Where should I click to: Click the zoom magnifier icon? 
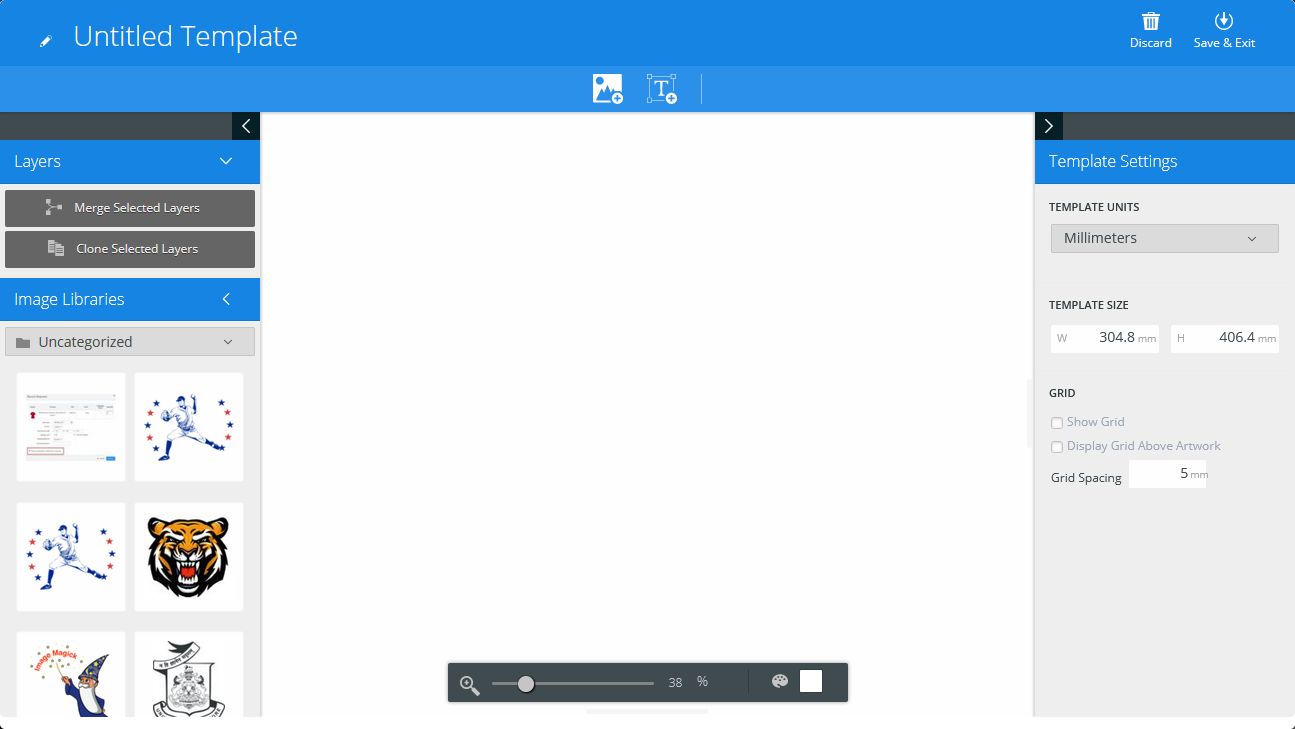(469, 682)
